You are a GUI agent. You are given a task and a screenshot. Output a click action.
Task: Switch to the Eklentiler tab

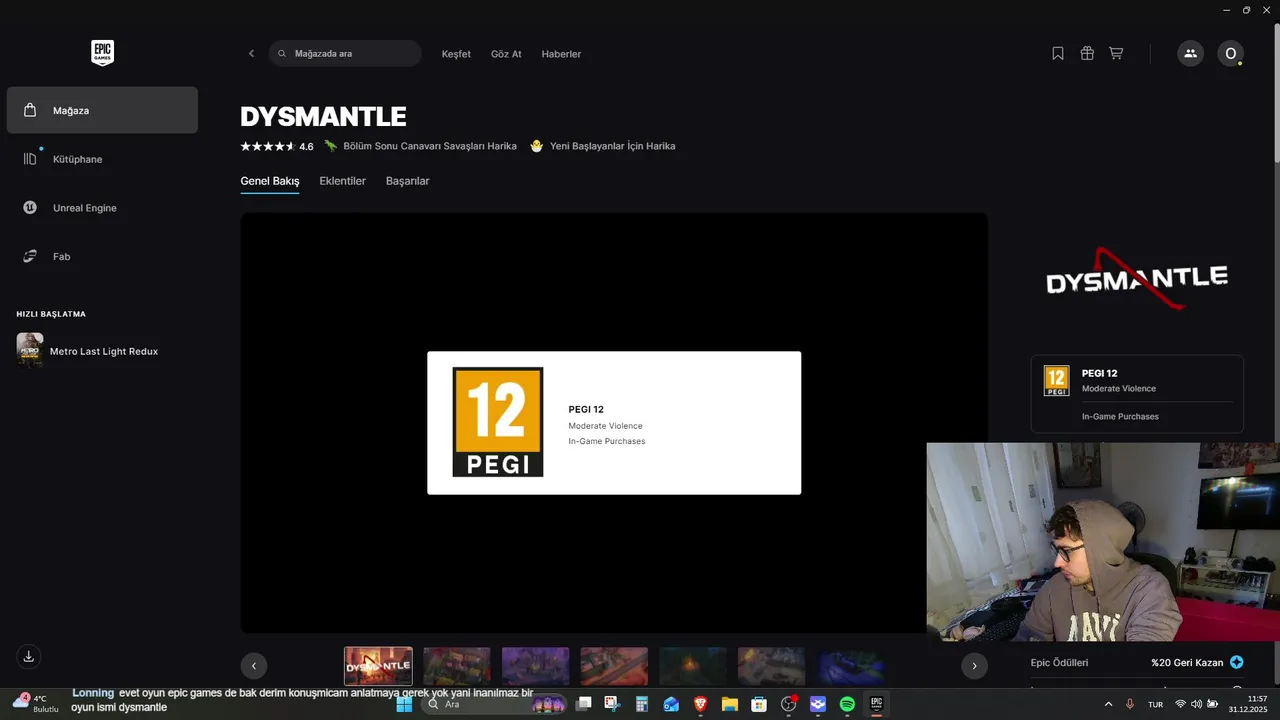[343, 181]
